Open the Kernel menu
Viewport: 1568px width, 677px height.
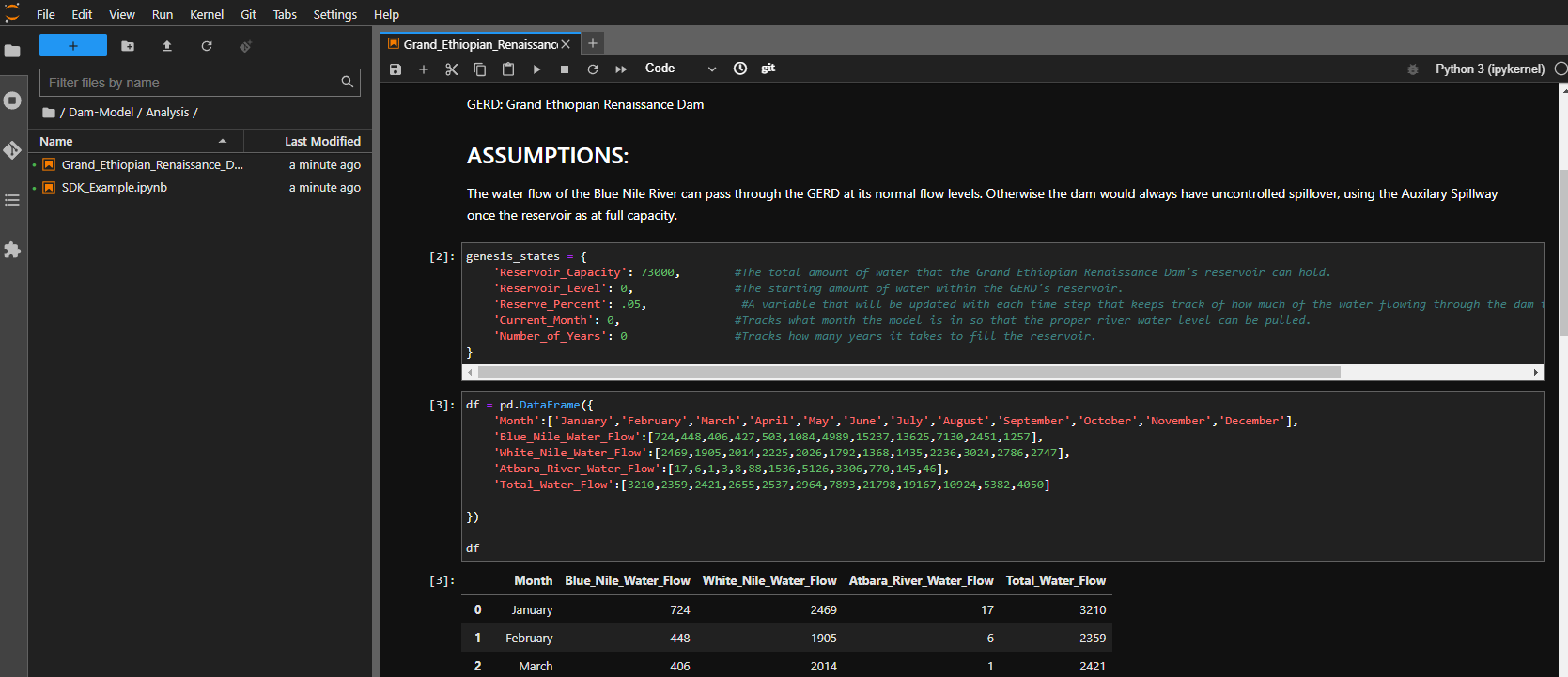207,14
